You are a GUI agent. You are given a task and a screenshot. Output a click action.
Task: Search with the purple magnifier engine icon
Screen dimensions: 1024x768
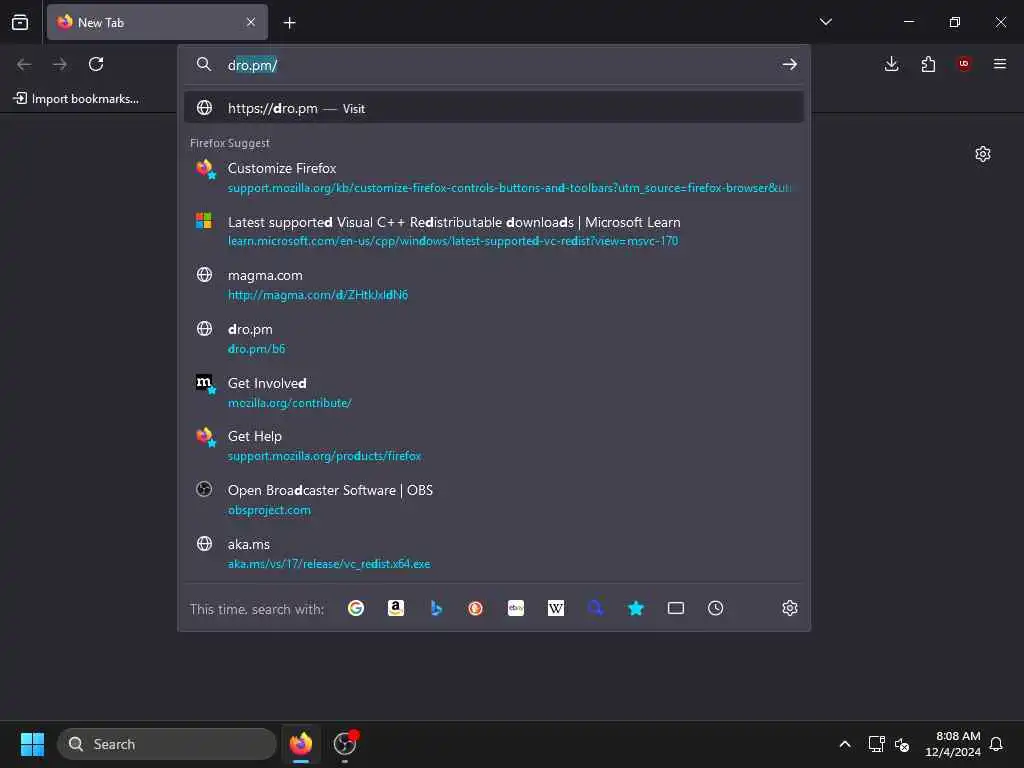596,608
